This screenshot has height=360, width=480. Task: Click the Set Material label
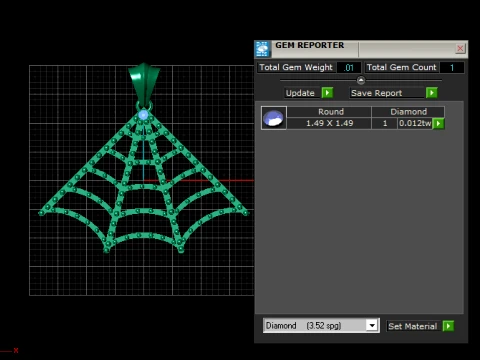click(413, 326)
